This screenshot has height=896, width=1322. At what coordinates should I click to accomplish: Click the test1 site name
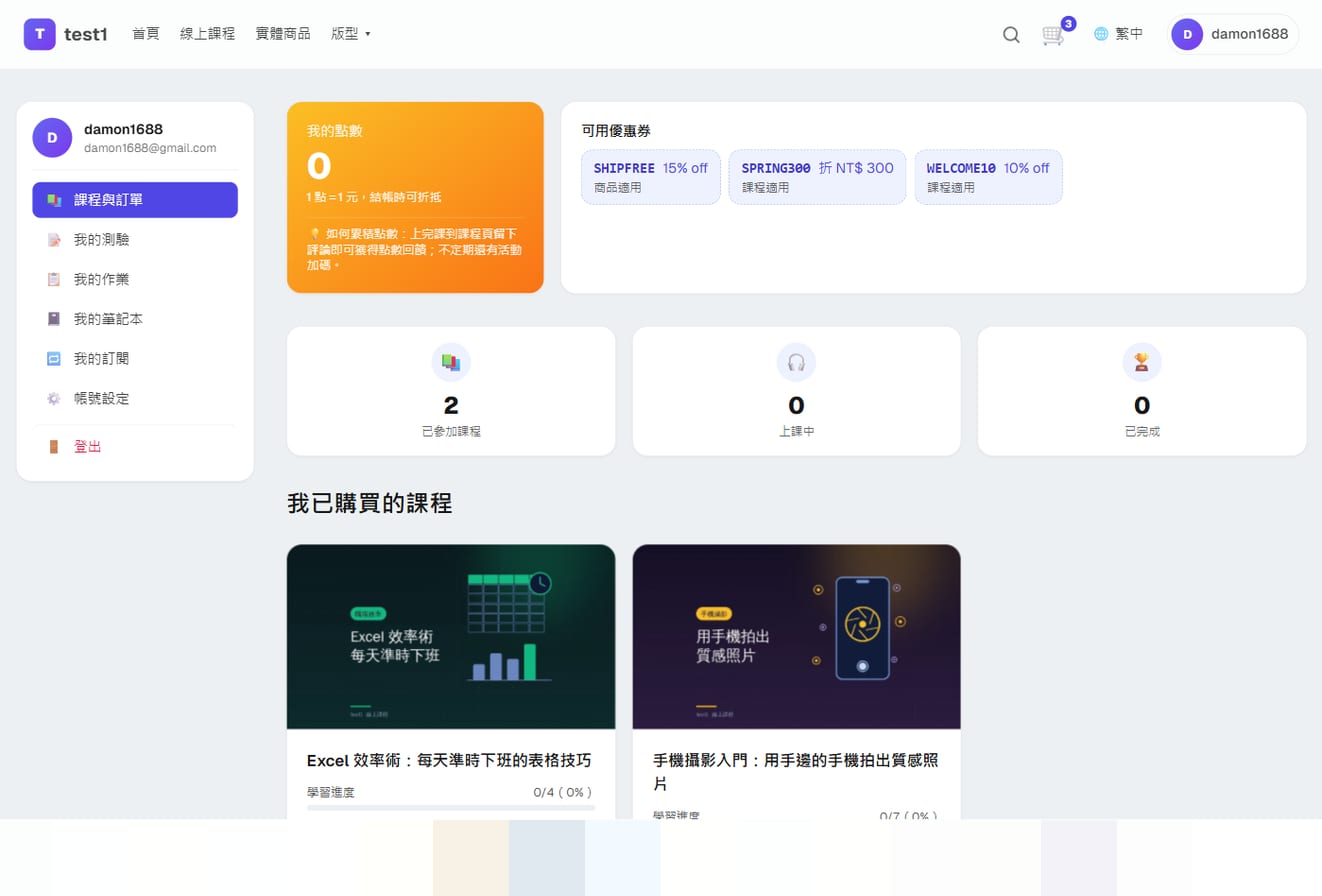click(x=86, y=34)
